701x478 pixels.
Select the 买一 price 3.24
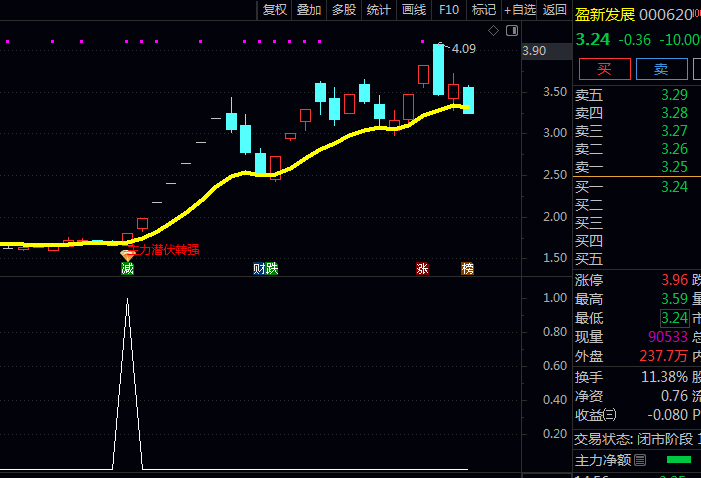tap(674, 186)
